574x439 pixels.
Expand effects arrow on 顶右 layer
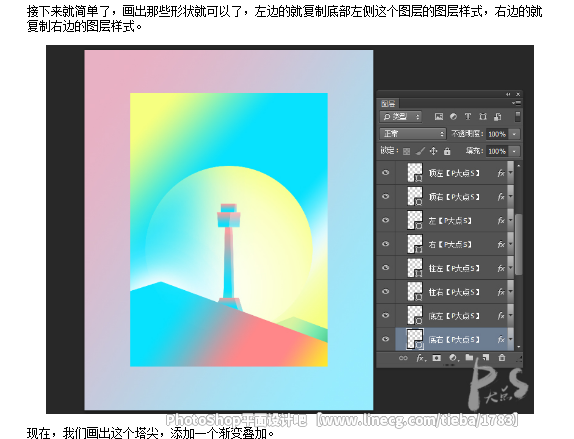tap(510, 197)
